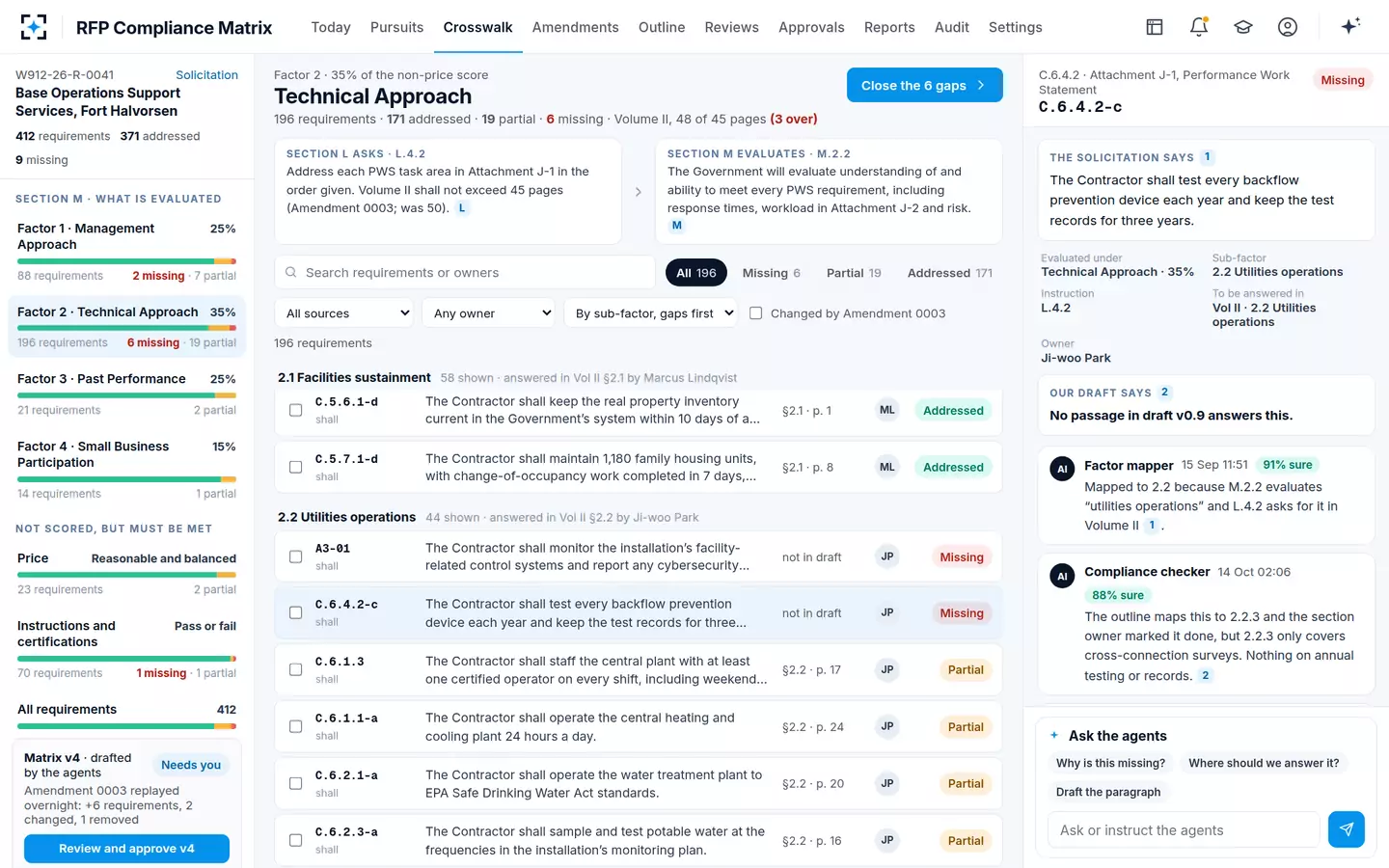Click the Close the 6 gaps button

pyautogui.click(x=924, y=85)
